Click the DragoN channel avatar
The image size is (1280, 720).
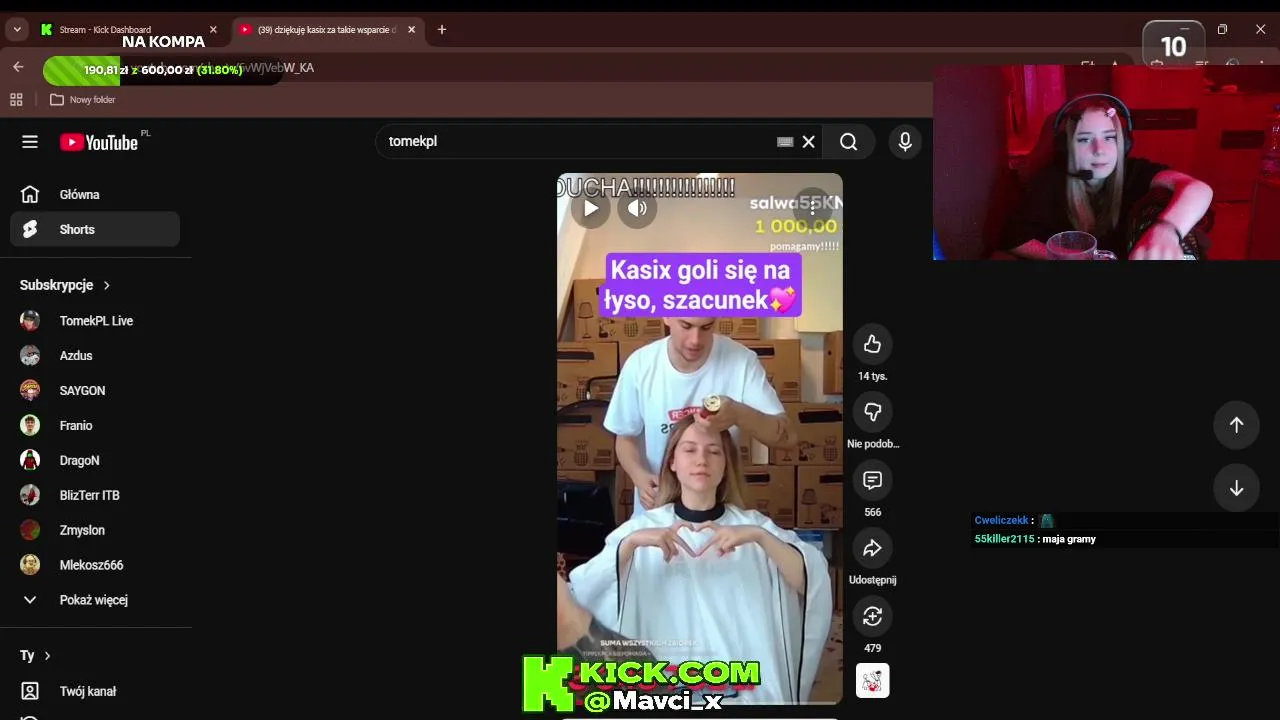coord(30,461)
